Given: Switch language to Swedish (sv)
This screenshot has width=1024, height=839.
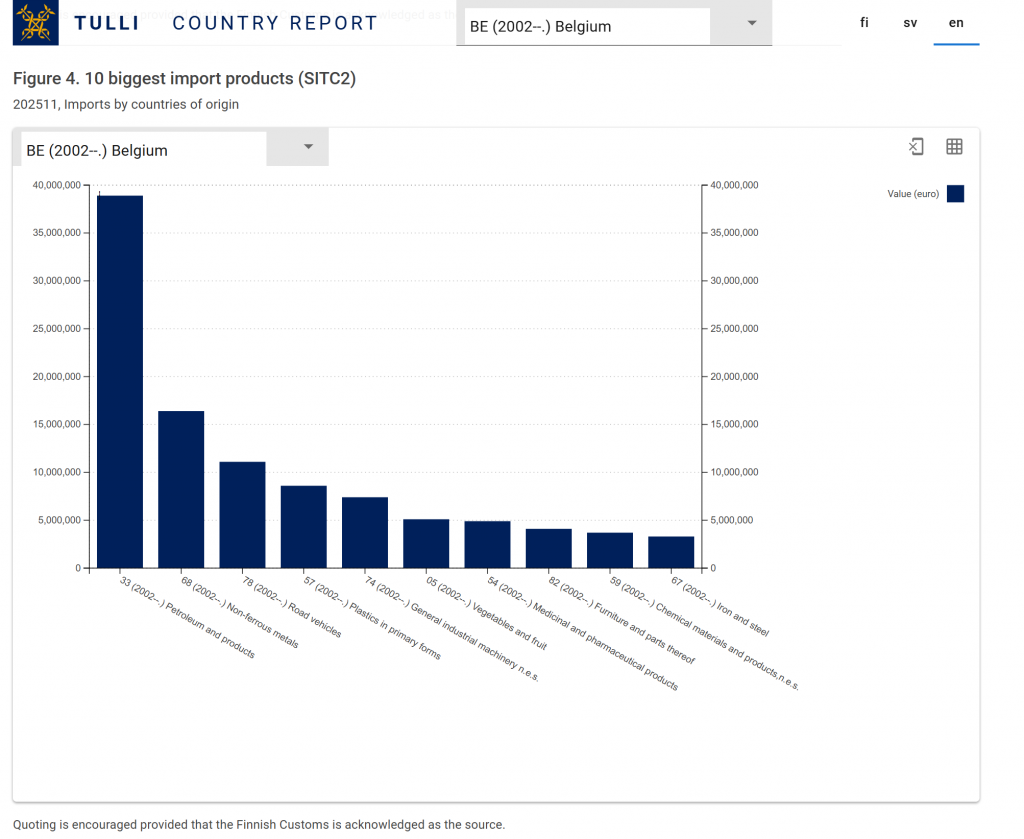Looking at the screenshot, I should click(910, 22).
